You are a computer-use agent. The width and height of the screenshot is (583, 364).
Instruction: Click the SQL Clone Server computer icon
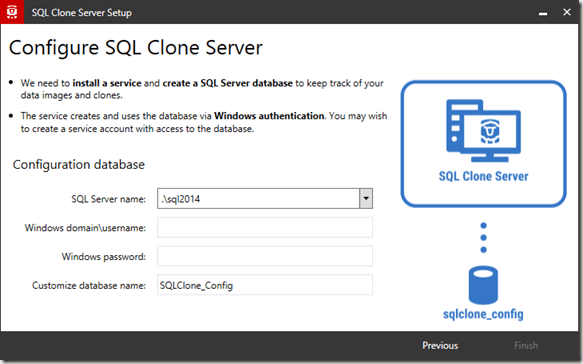tap(483, 131)
